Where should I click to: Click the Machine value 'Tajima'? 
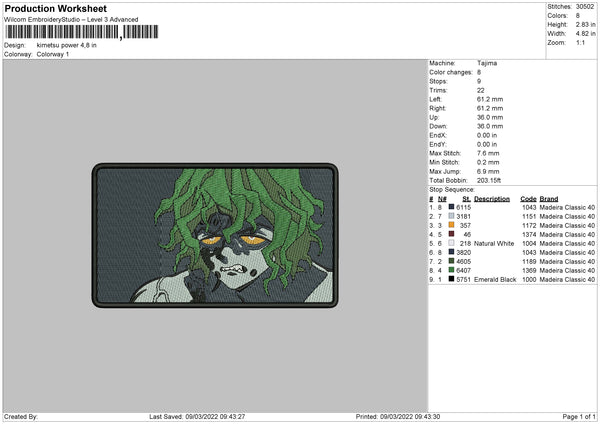coord(487,63)
